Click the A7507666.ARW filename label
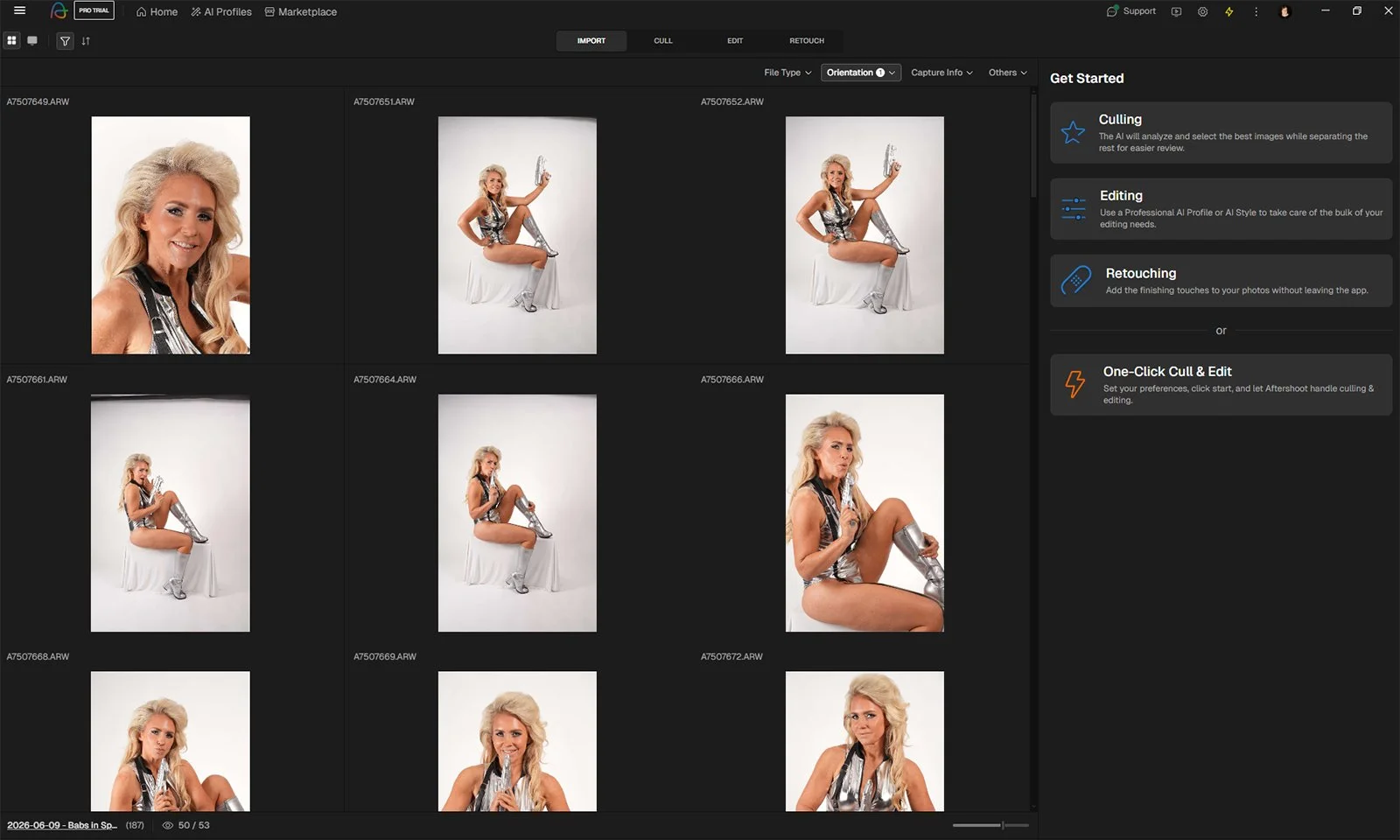The image size is (1400, 840). (x=732, y=379)
